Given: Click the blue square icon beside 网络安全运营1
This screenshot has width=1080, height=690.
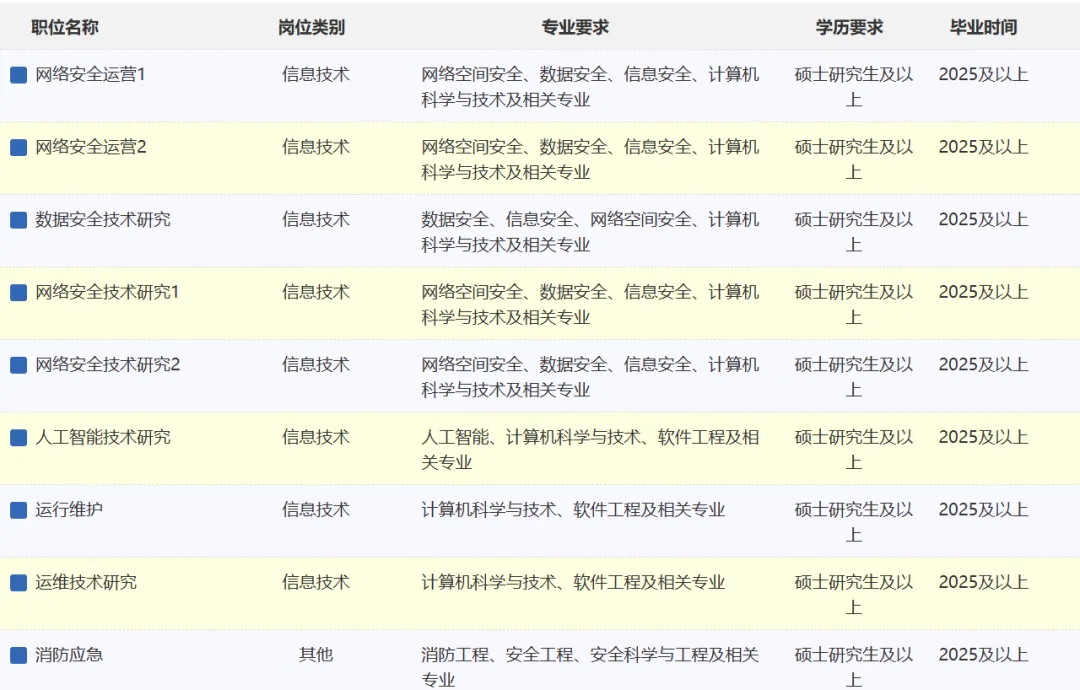Looking at the screenshot, I should [18, 75].
